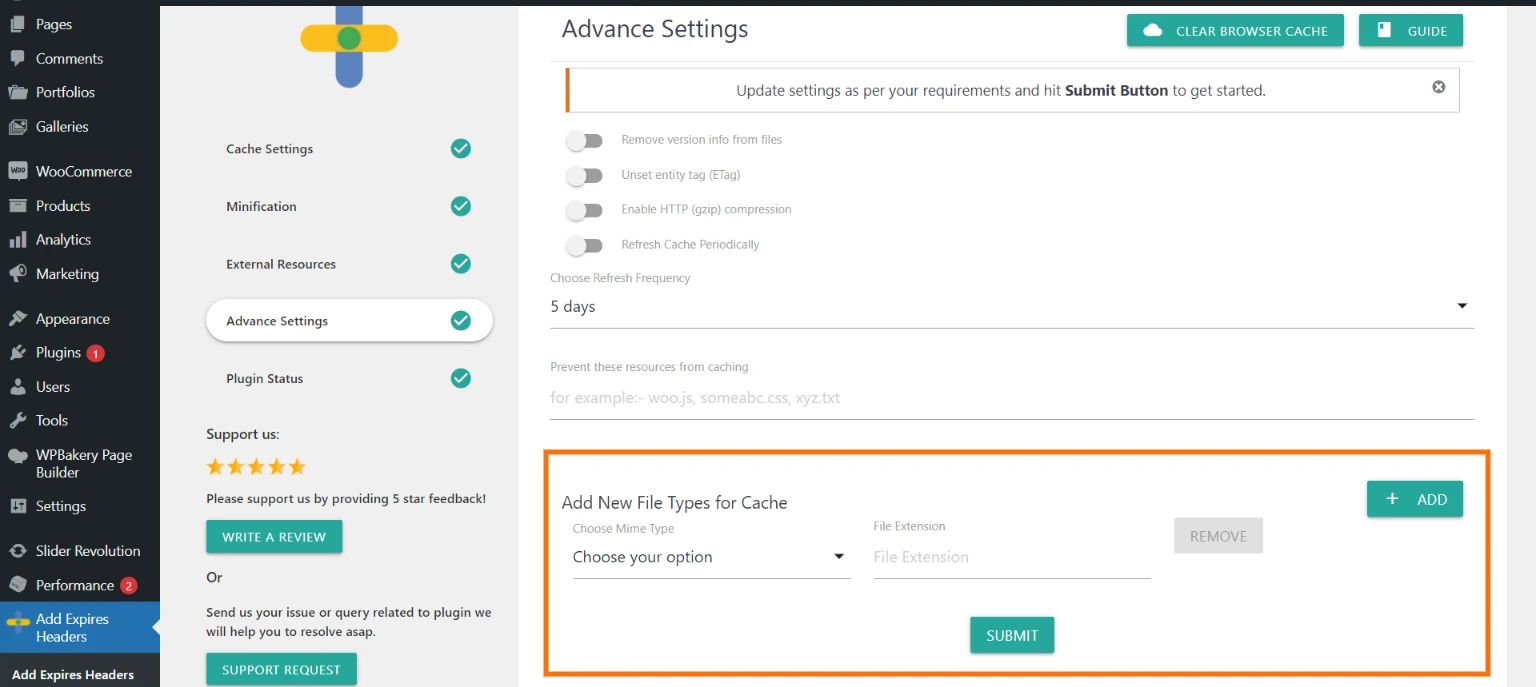Click the Slider Revolution refresh icon
Viewport: 1536px width, 687px height.
tap(17, 551)
